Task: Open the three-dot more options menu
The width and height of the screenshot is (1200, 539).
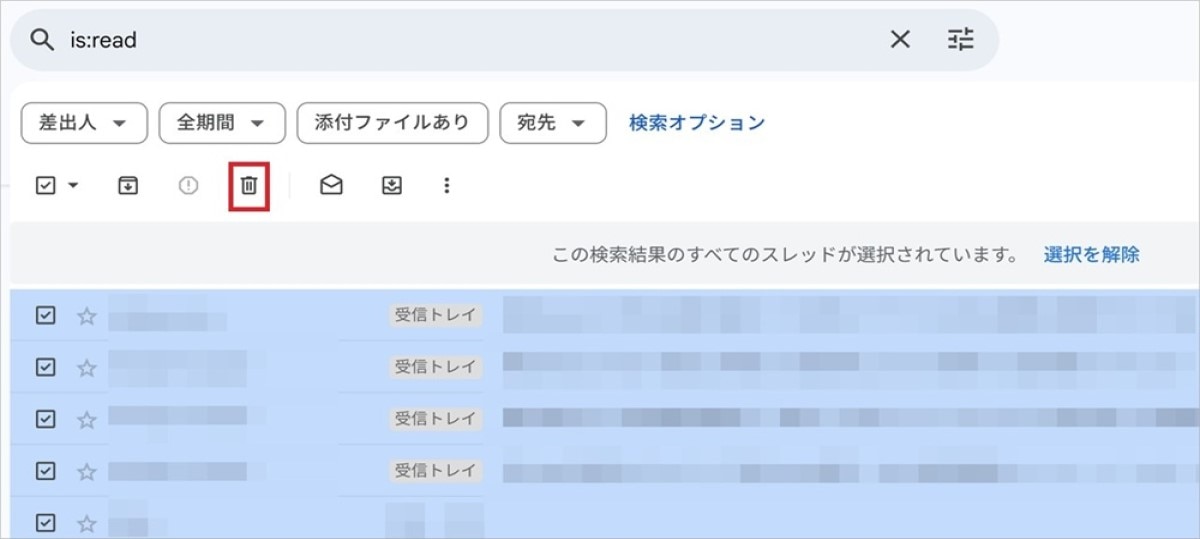Action: [x=447, y=185]
